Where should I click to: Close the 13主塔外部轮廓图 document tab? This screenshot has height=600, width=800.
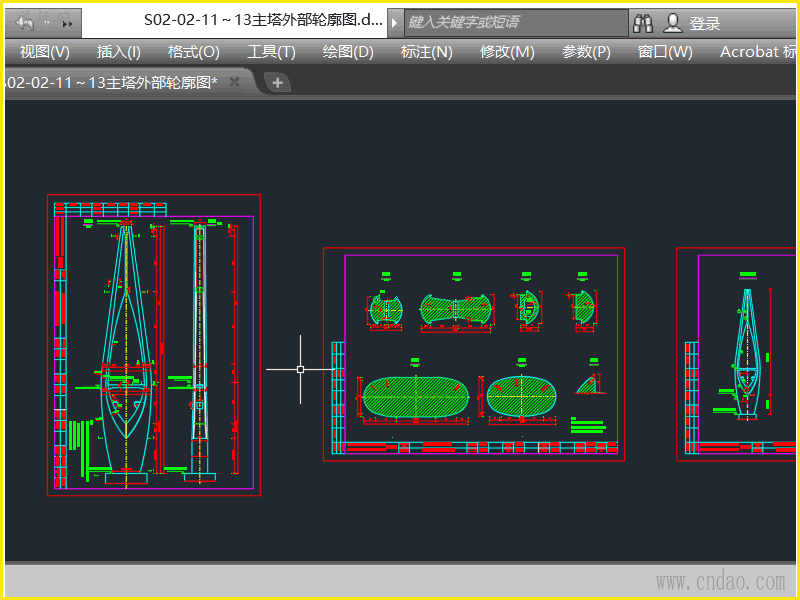point(235,83)
